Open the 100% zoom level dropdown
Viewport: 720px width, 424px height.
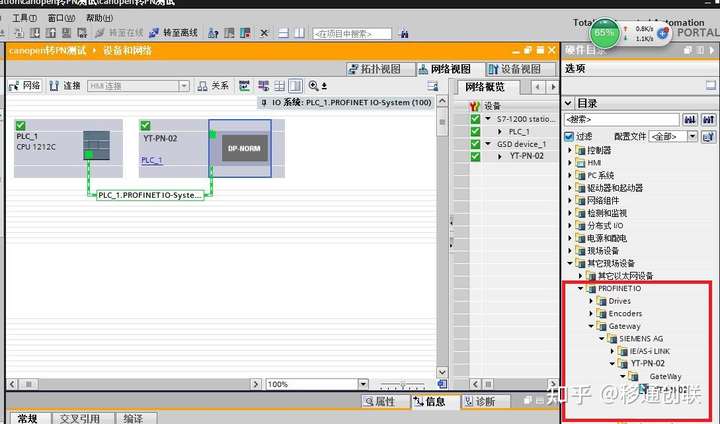[363, 384]
